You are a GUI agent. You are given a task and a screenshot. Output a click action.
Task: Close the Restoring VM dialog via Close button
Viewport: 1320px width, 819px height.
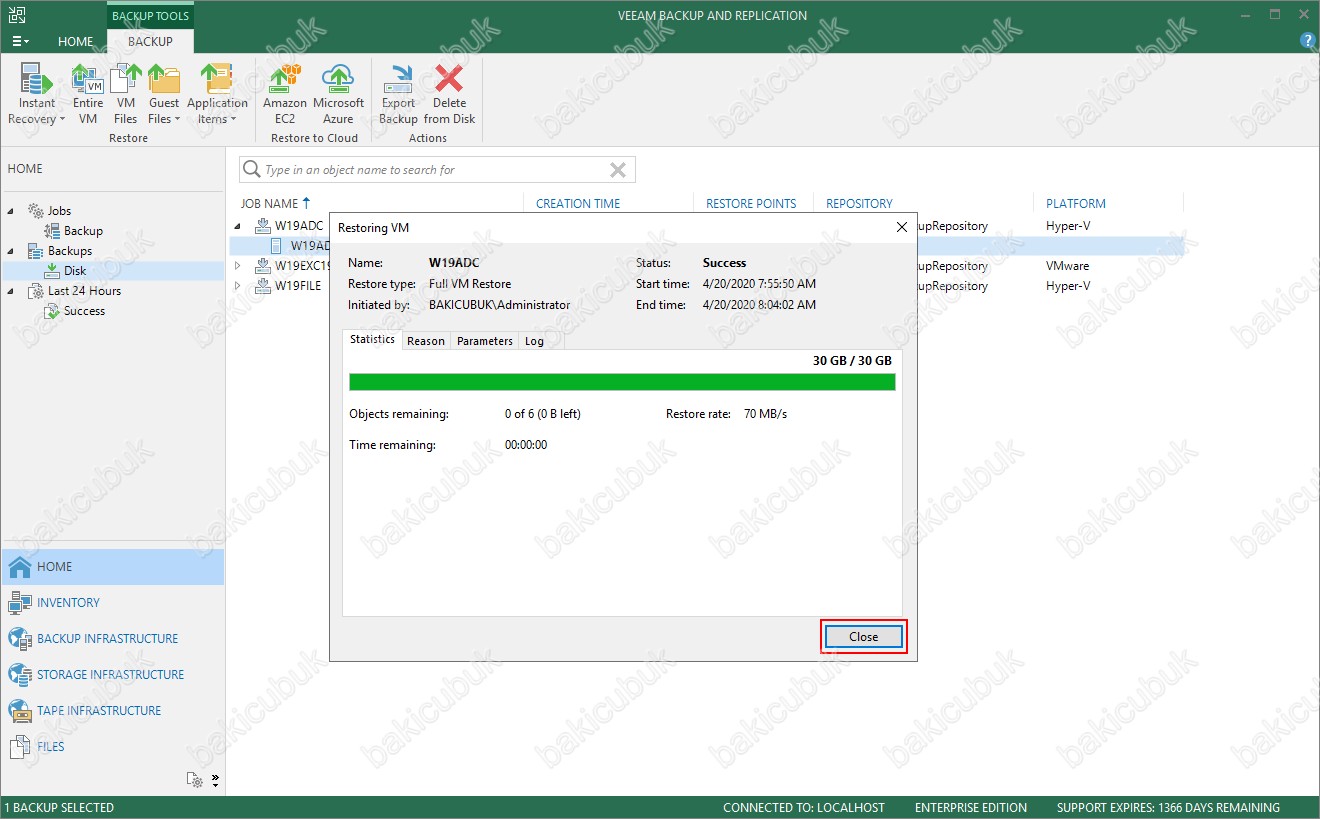coord(864,637)
